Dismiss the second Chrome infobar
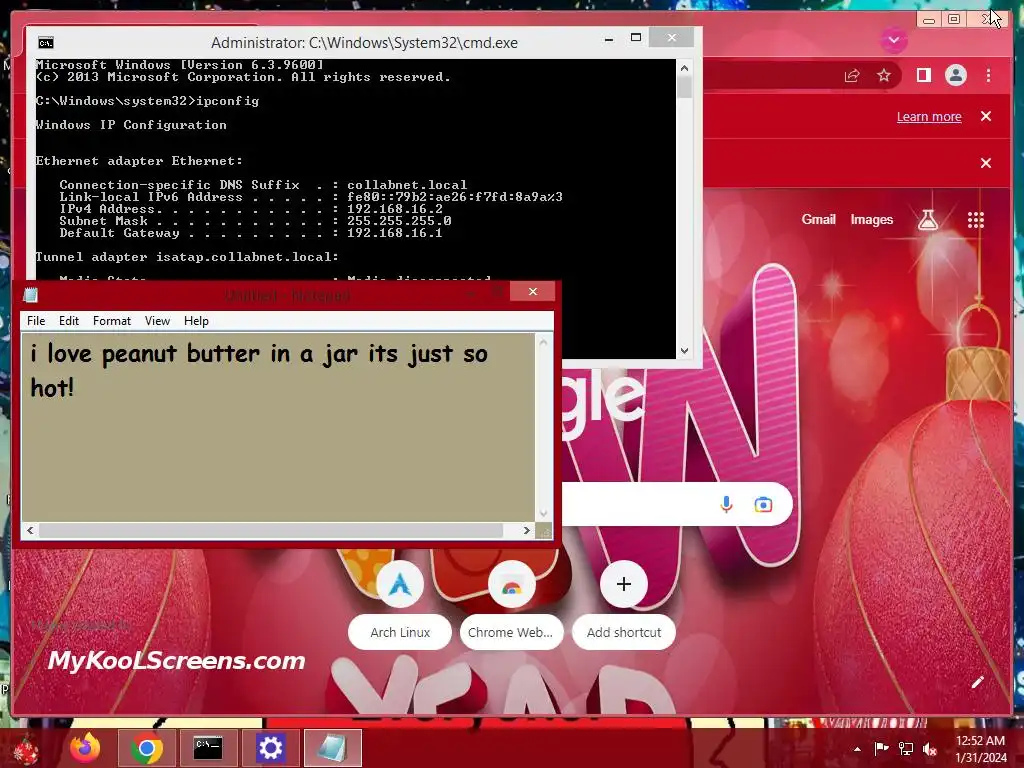Screen dimensions: 1024x768 pyautogui.click(x=985, y=163)
